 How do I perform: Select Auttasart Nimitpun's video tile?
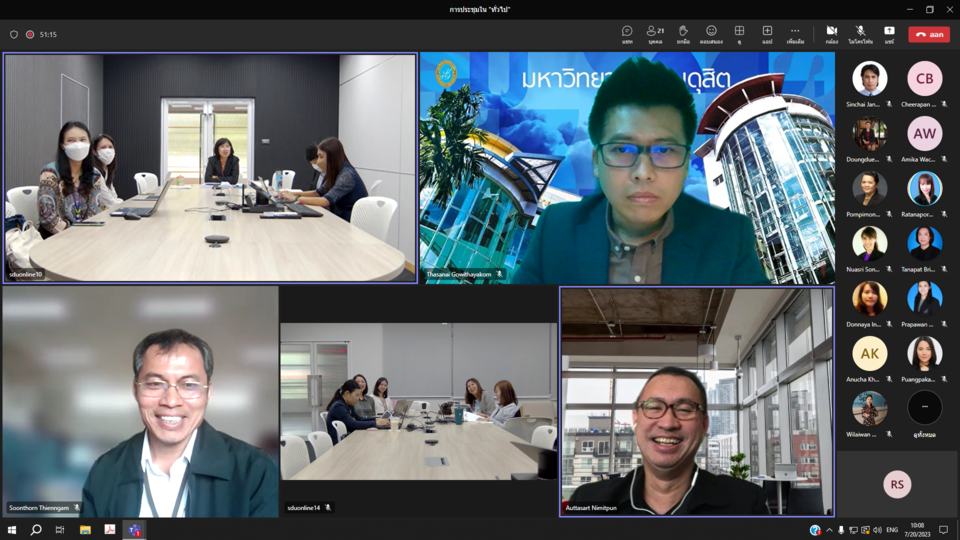pos(696,401)
